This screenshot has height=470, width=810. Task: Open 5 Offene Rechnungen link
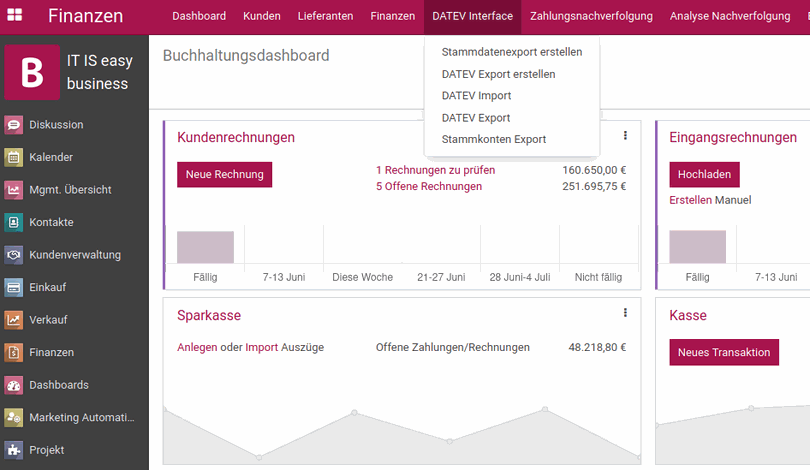[x=429, y=186]
